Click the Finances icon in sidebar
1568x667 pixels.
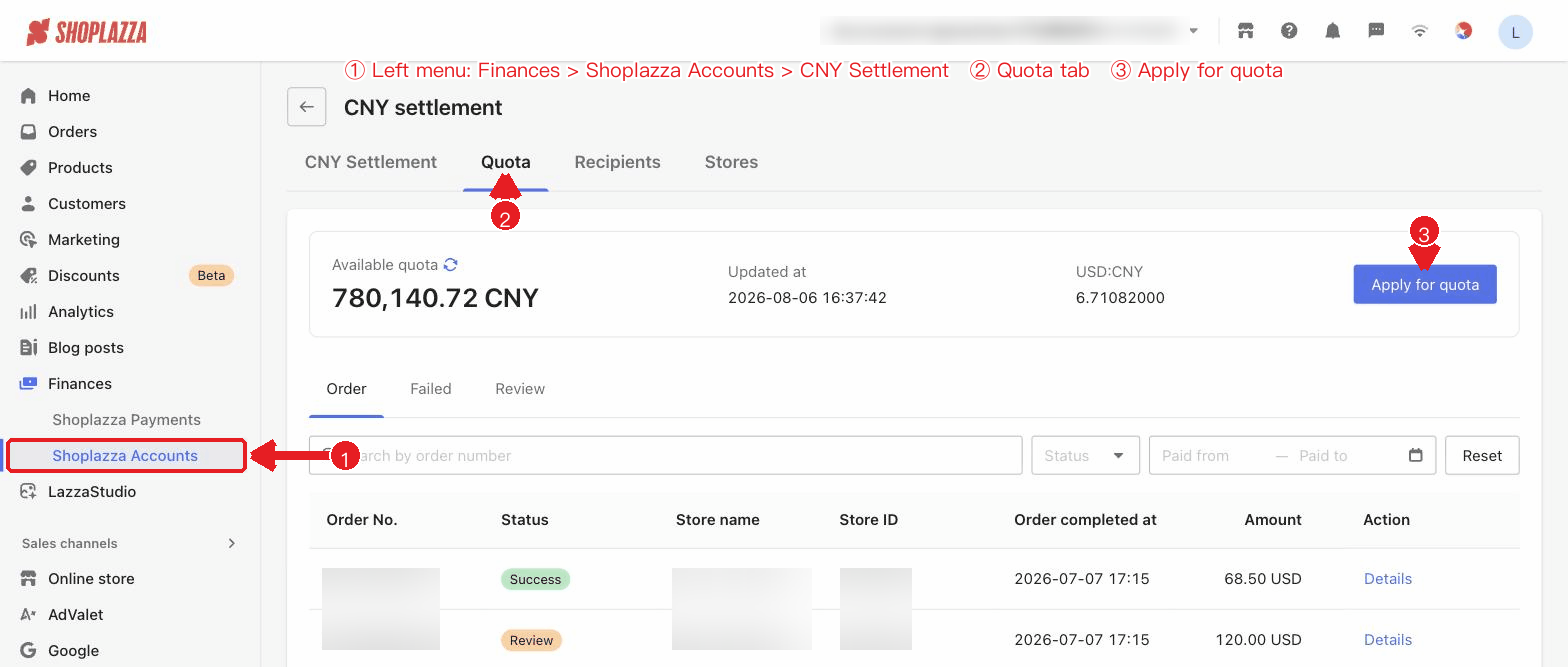coord(29,384)
